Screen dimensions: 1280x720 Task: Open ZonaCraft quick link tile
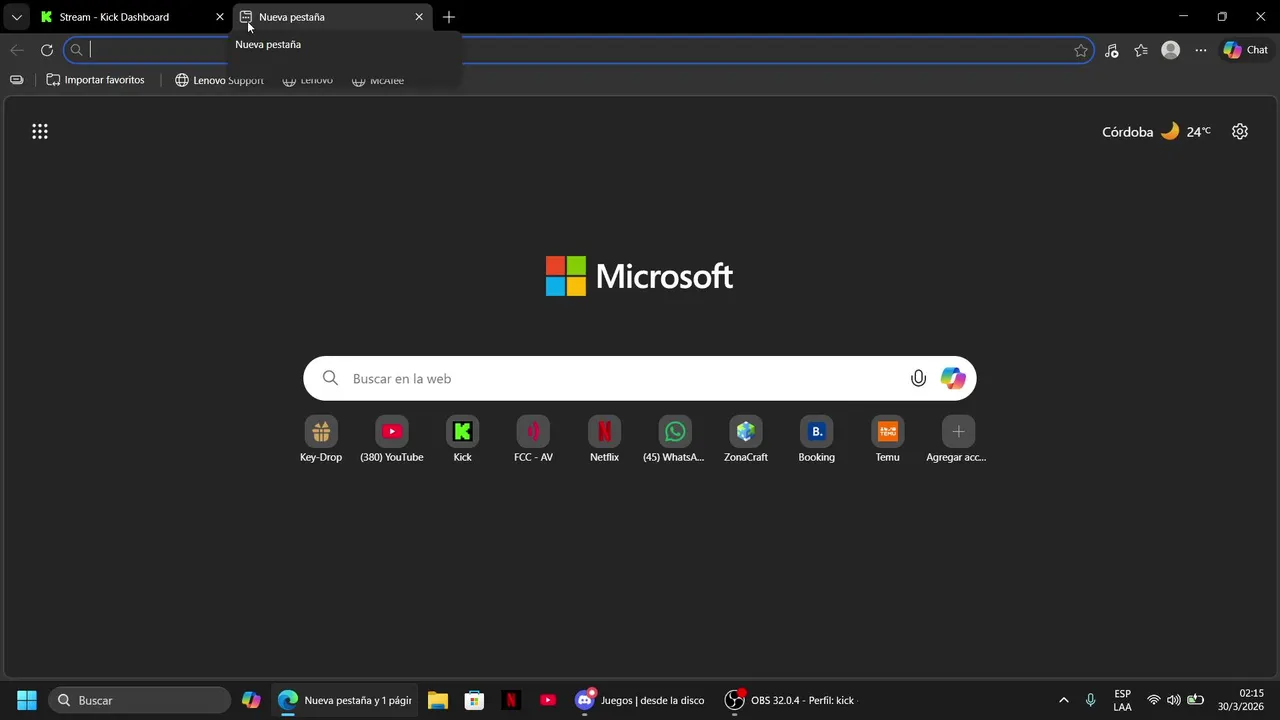click(746, 440)
